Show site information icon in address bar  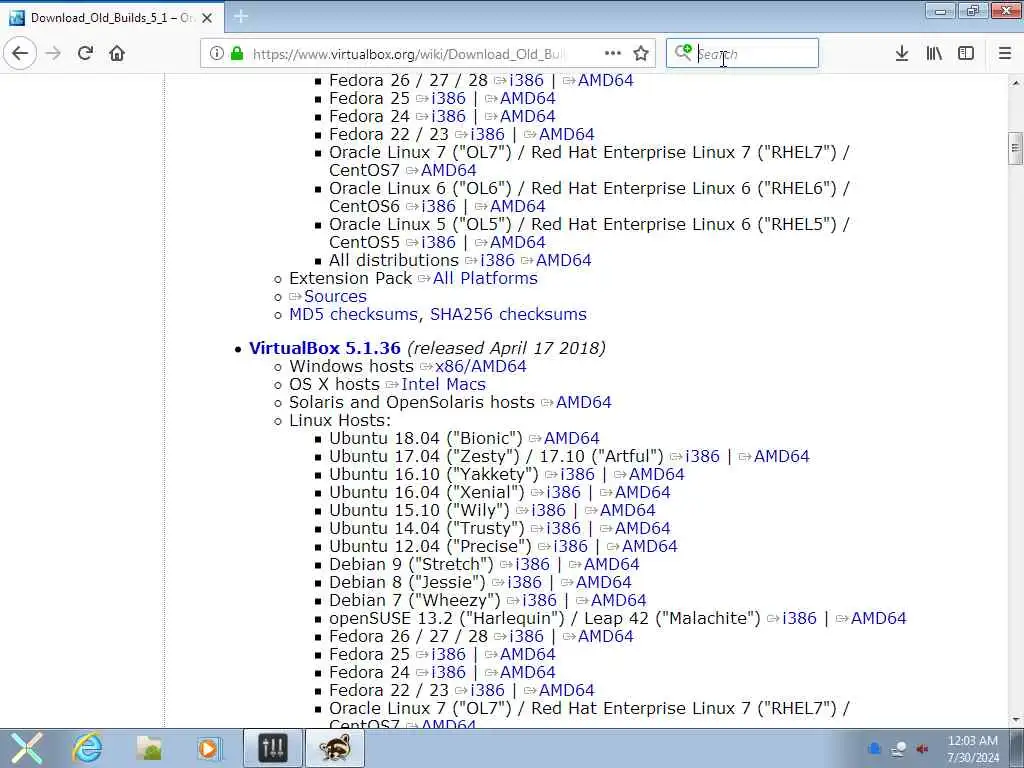pos(216,54)
